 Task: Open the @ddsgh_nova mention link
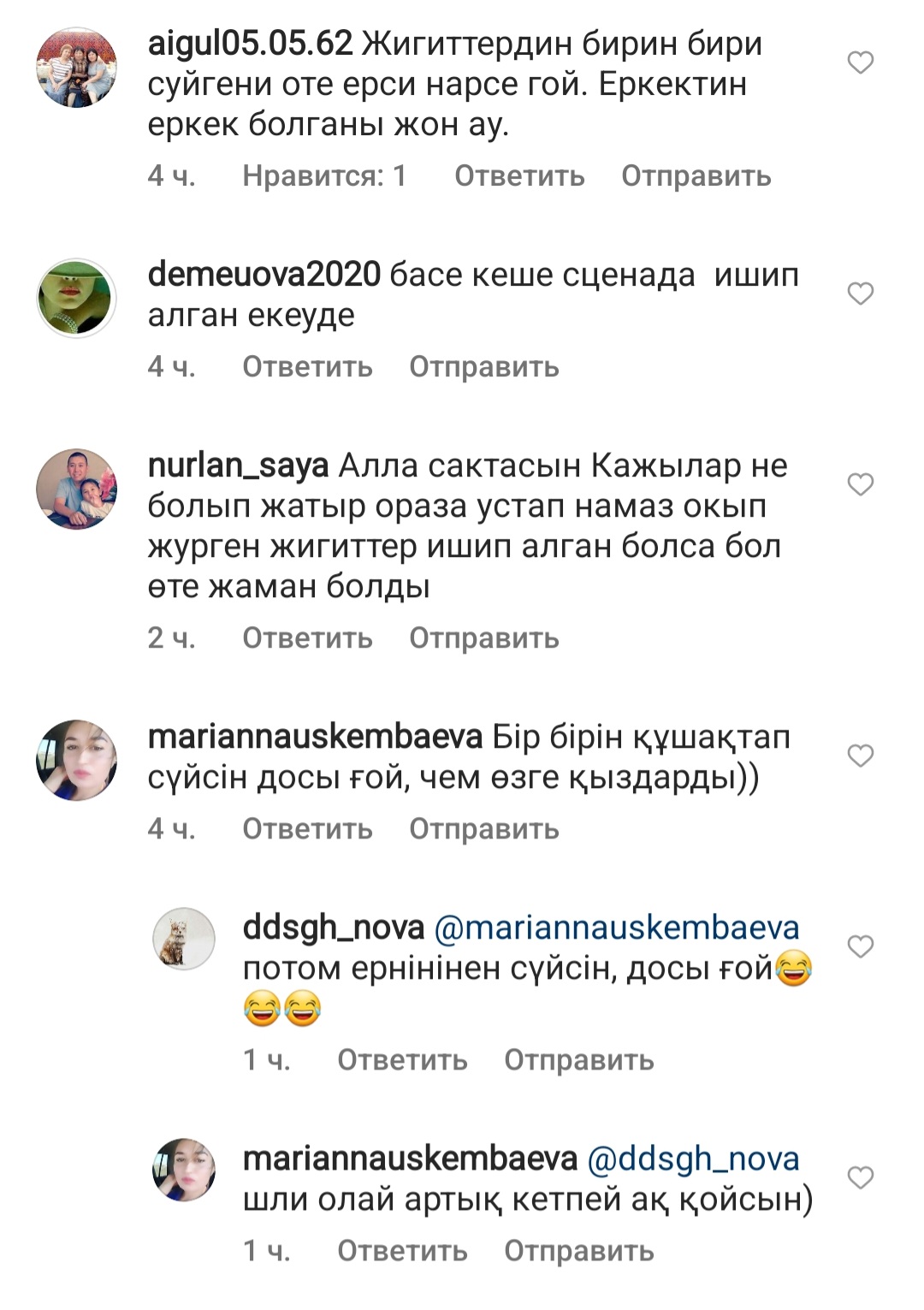(x=693, y=1159)
